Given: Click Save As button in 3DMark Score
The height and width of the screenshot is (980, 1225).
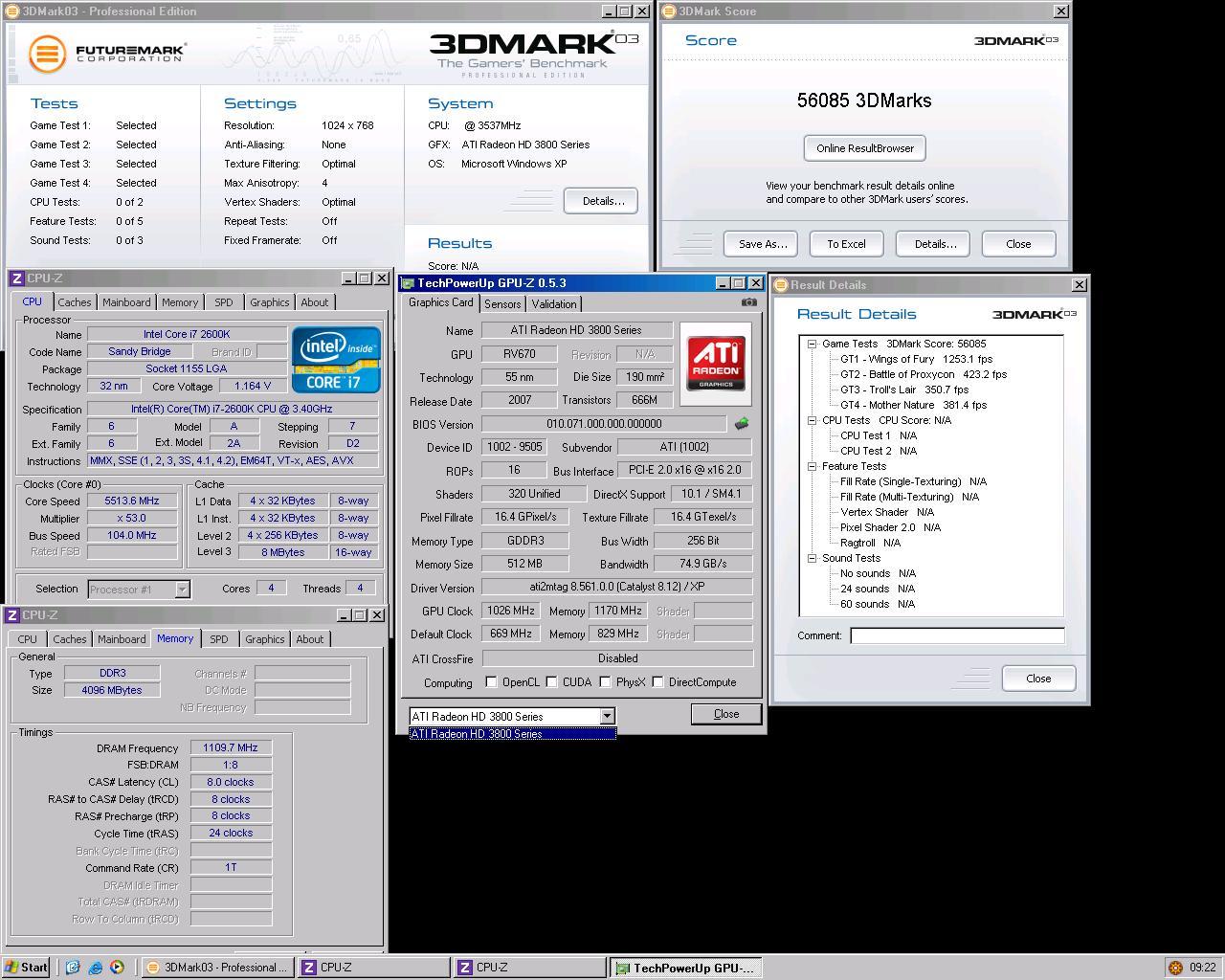Looking at the screenshot, I should (762, 244).
